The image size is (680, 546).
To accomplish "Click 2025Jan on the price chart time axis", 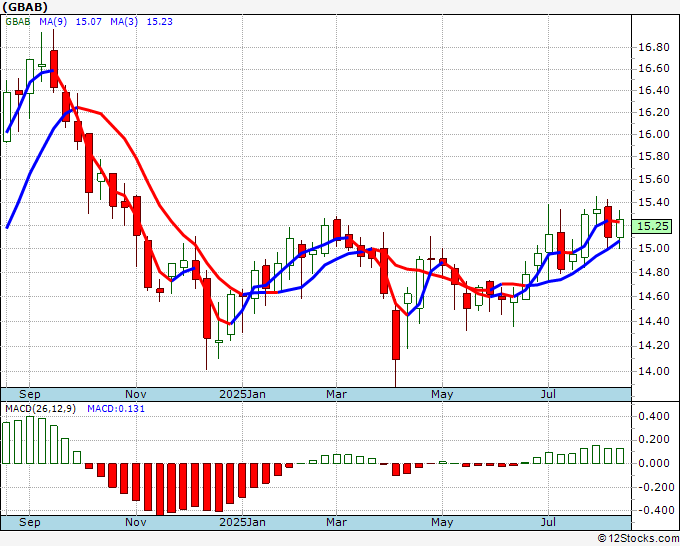I will pos(242,394).
